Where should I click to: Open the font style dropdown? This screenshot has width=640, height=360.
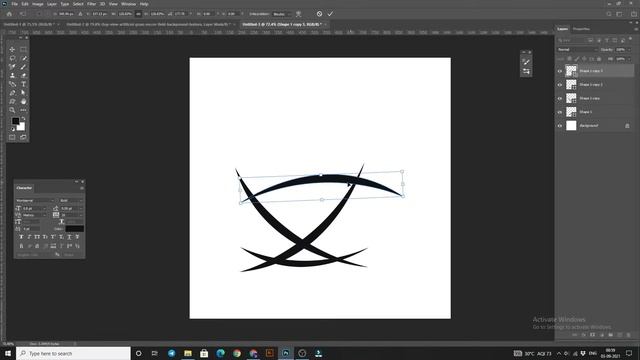[x=71, y=200]
